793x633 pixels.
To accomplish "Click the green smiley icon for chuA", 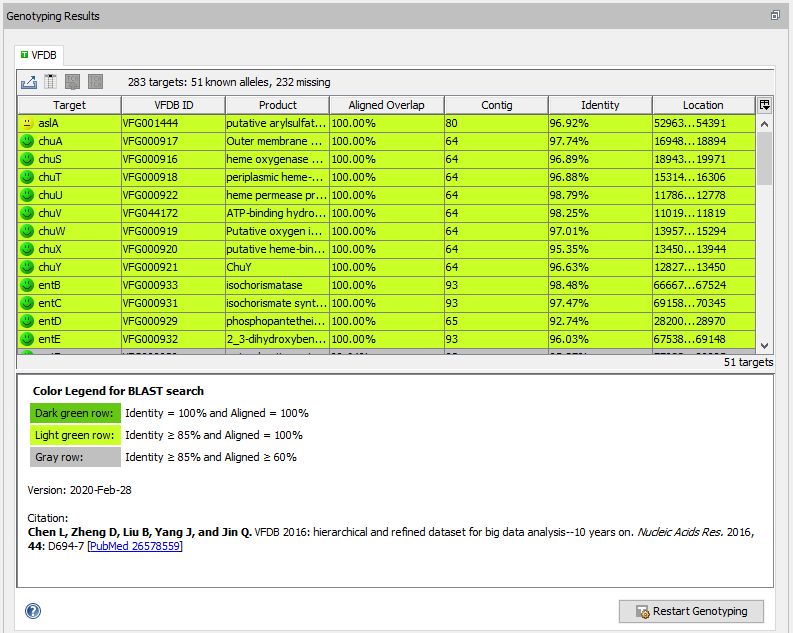I will pos(27,141).
